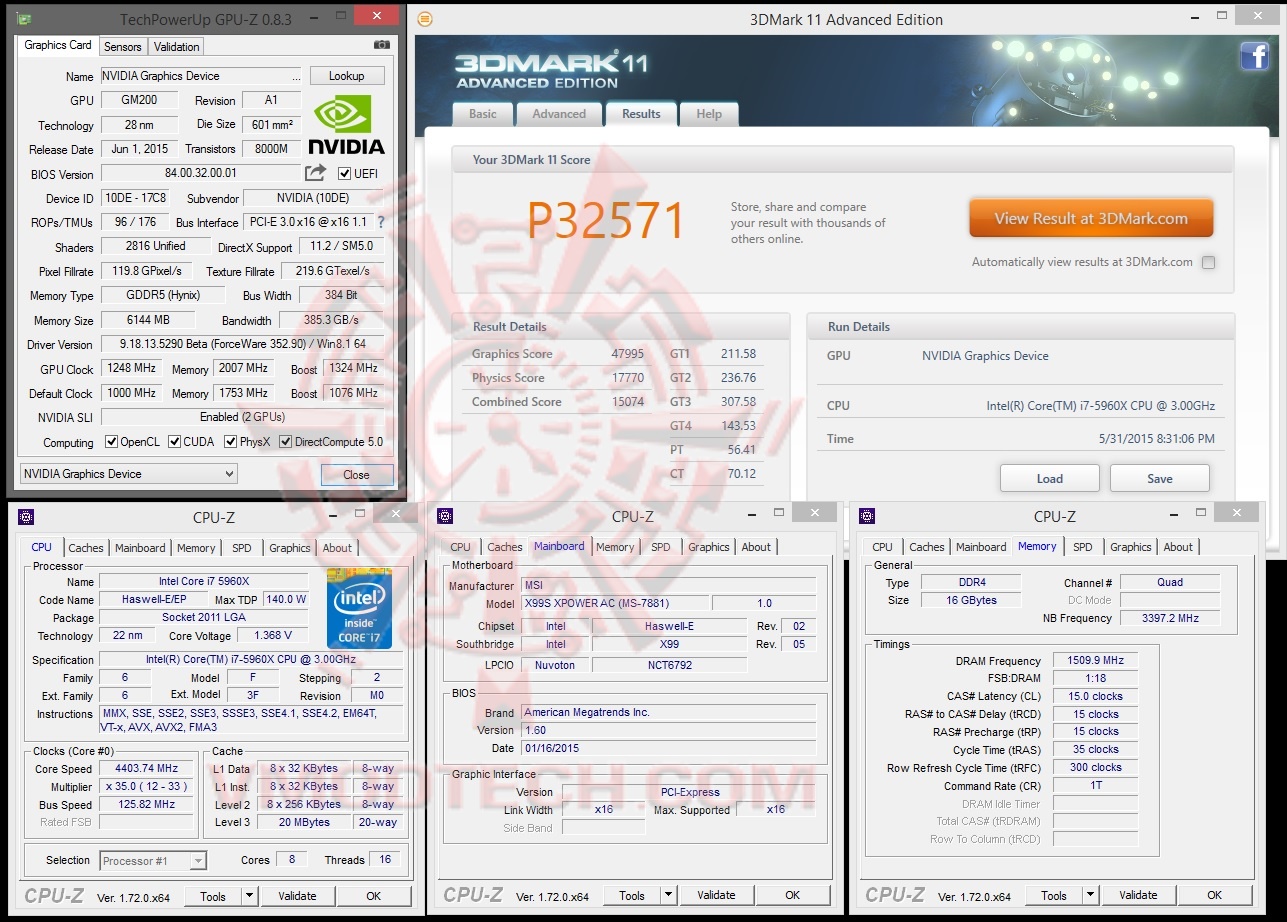Viewport: 1287px width, 922px height.
Task: Open the NVIDIA Graphics Device dropdown in GPU-Z
Action: 128,474
